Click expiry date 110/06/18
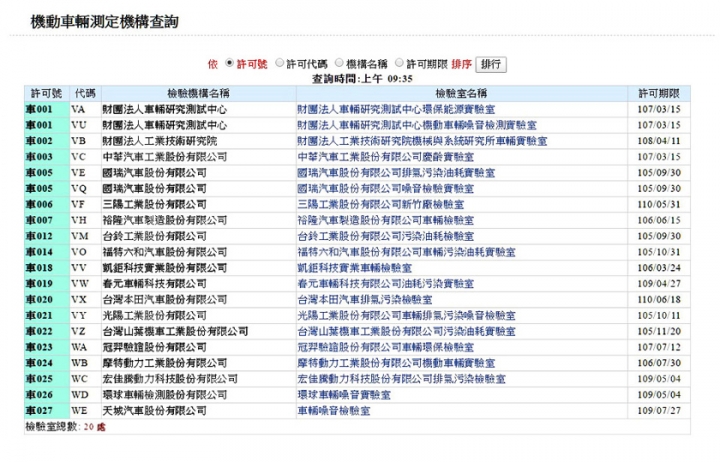The width and height of the screenshot is (720, 462). pyautogui.click(x=659, y=299)
